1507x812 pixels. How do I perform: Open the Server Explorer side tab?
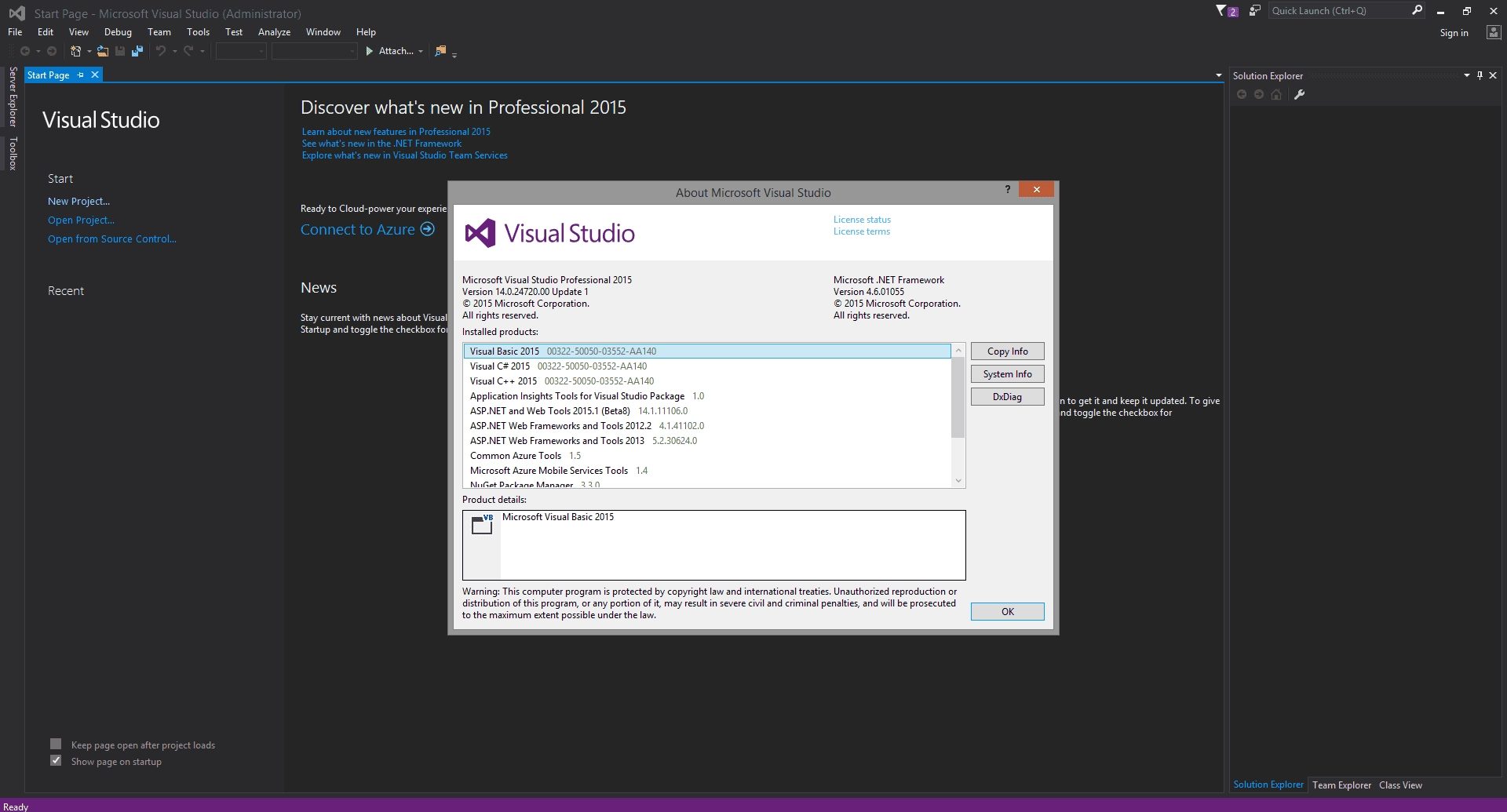click(13, 96)
